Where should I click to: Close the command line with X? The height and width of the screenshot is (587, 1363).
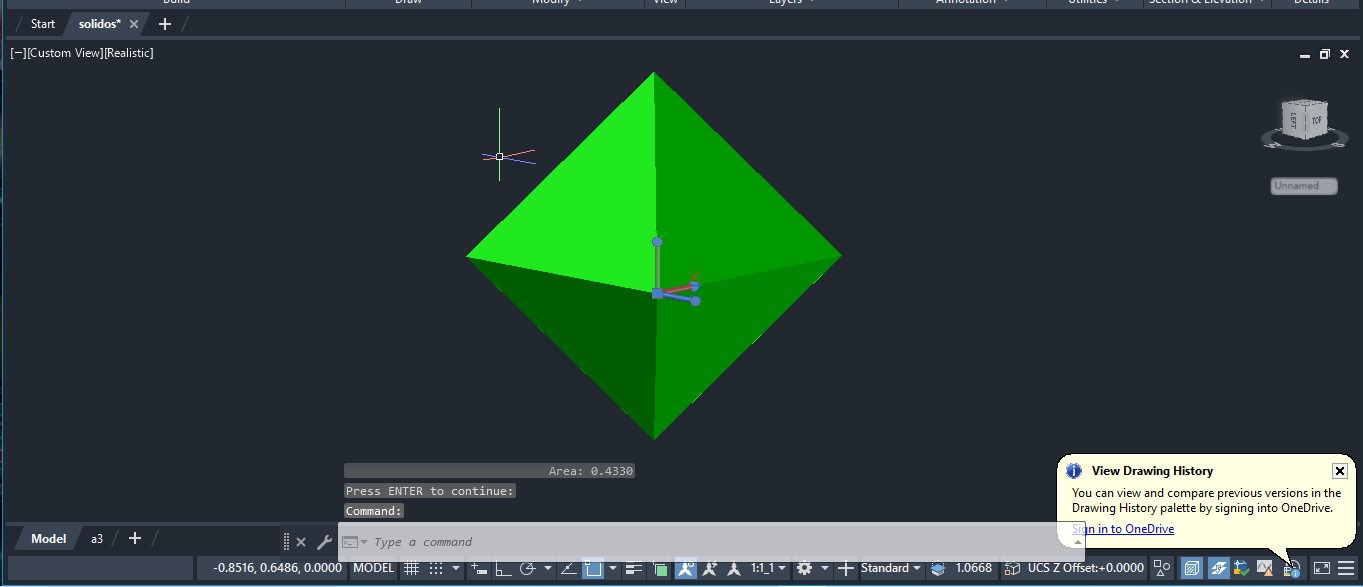coord(301,542)
